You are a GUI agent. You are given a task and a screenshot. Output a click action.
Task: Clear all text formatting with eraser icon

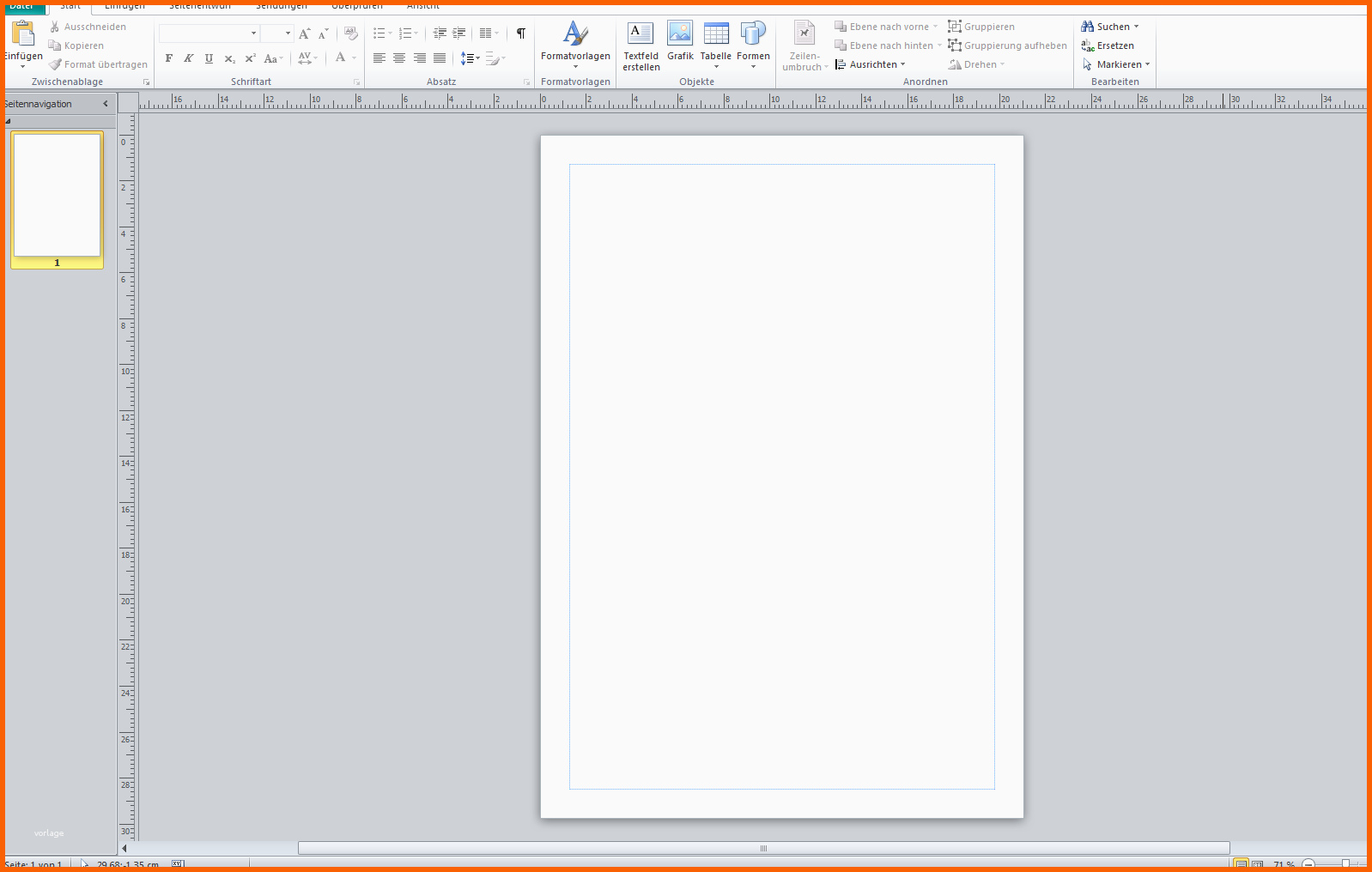(x=350, y=33)
